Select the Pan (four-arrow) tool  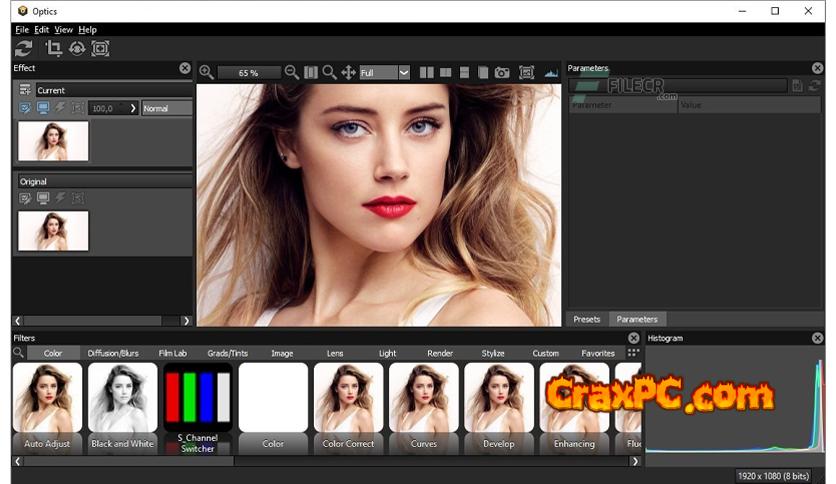tap(349, 72)
